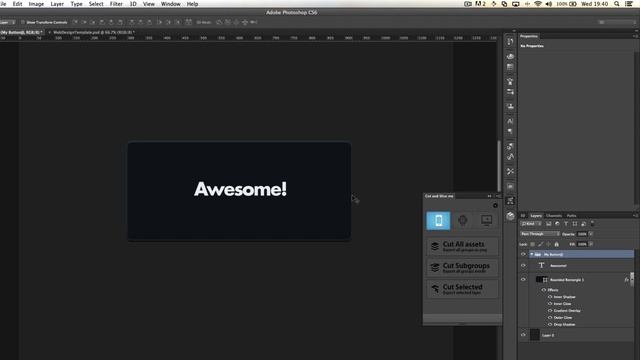
Task: Hide the My Button group layer
Action: click(523, 254)
